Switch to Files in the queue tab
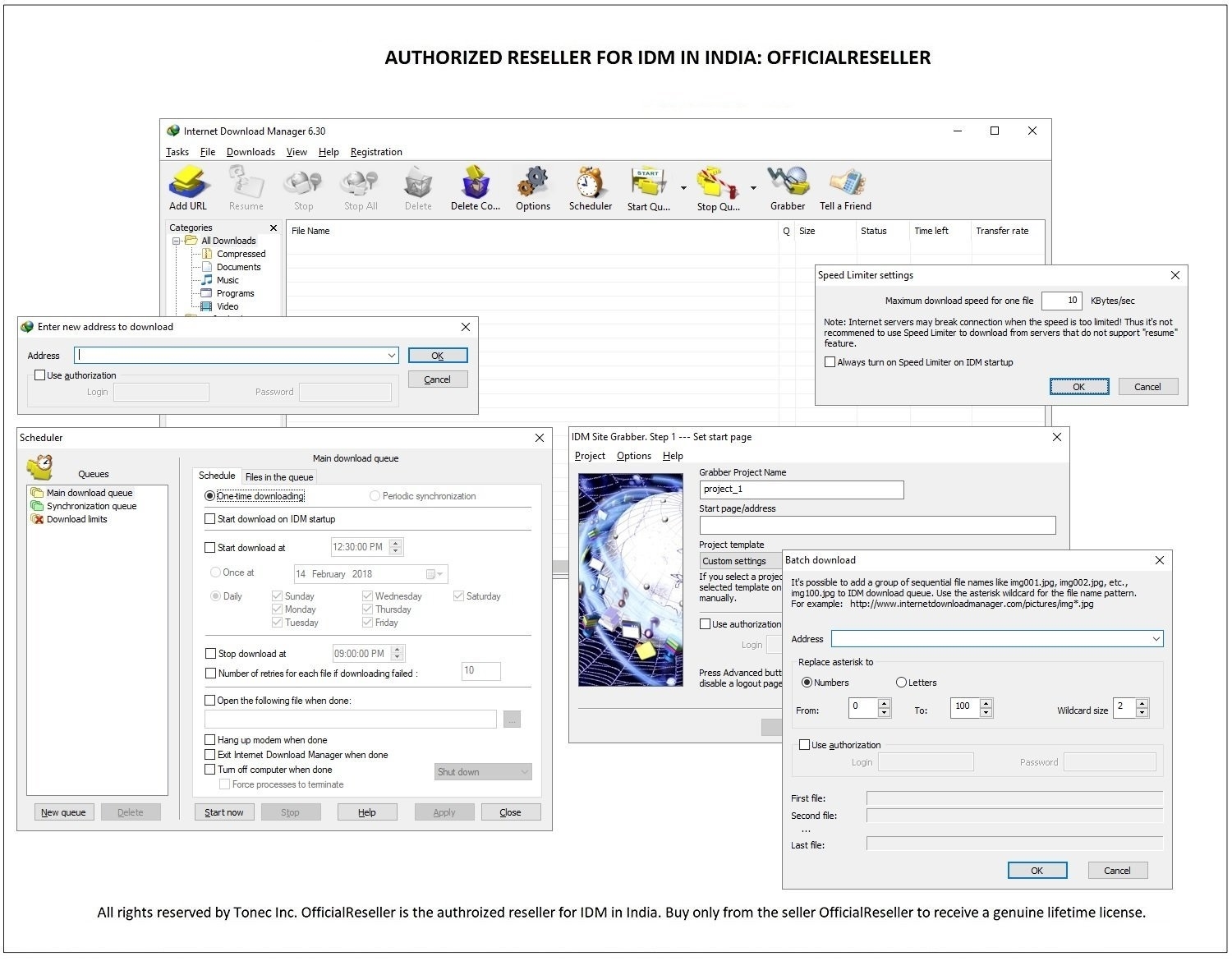The image size is (1232, 961). (x=278, y=477)
